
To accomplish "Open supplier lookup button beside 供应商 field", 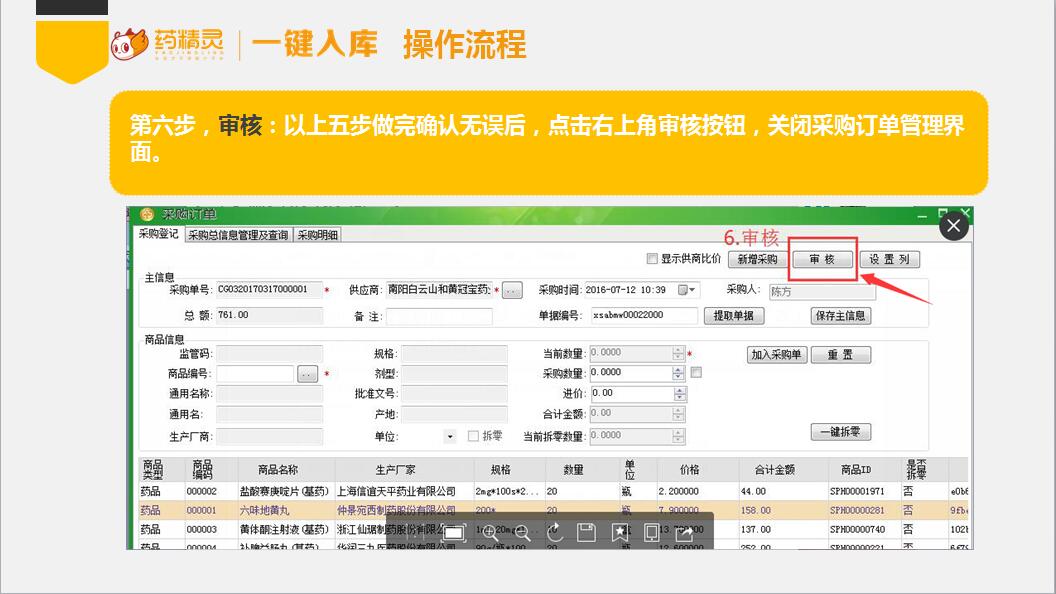I will point(512,290).
